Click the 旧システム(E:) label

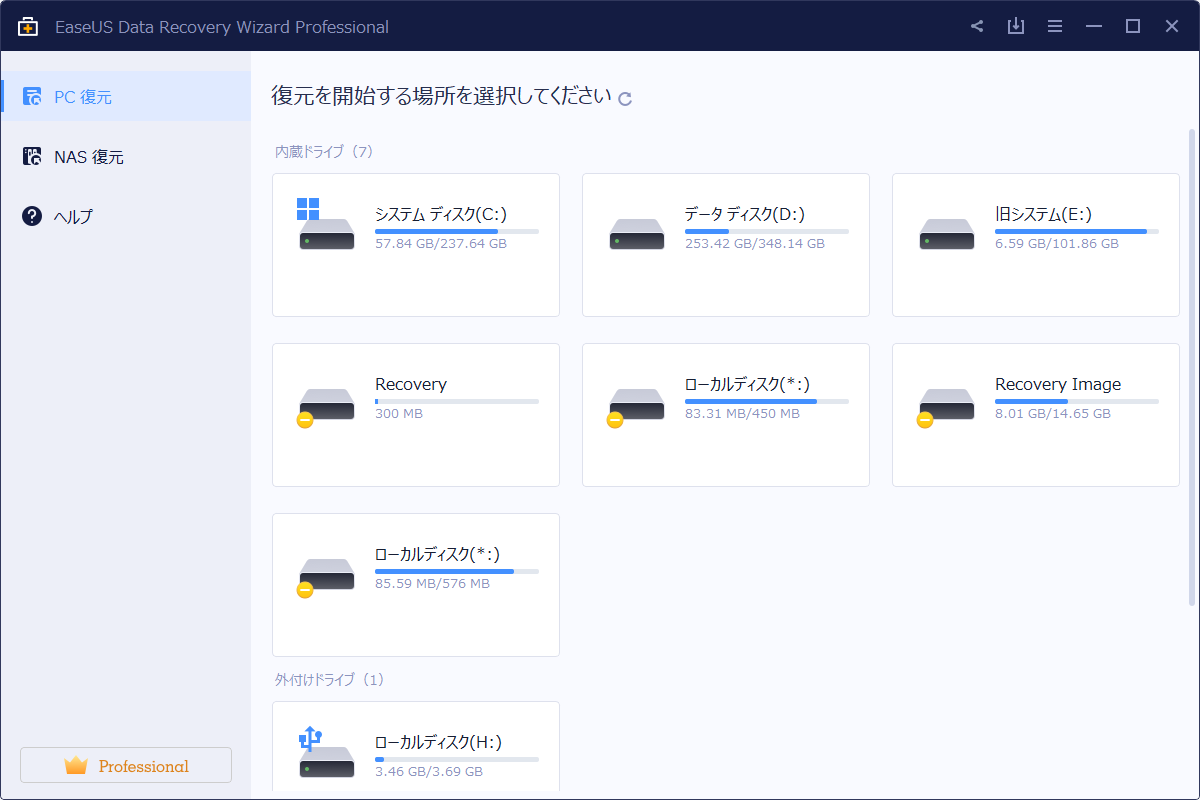tap(1043, 214)
